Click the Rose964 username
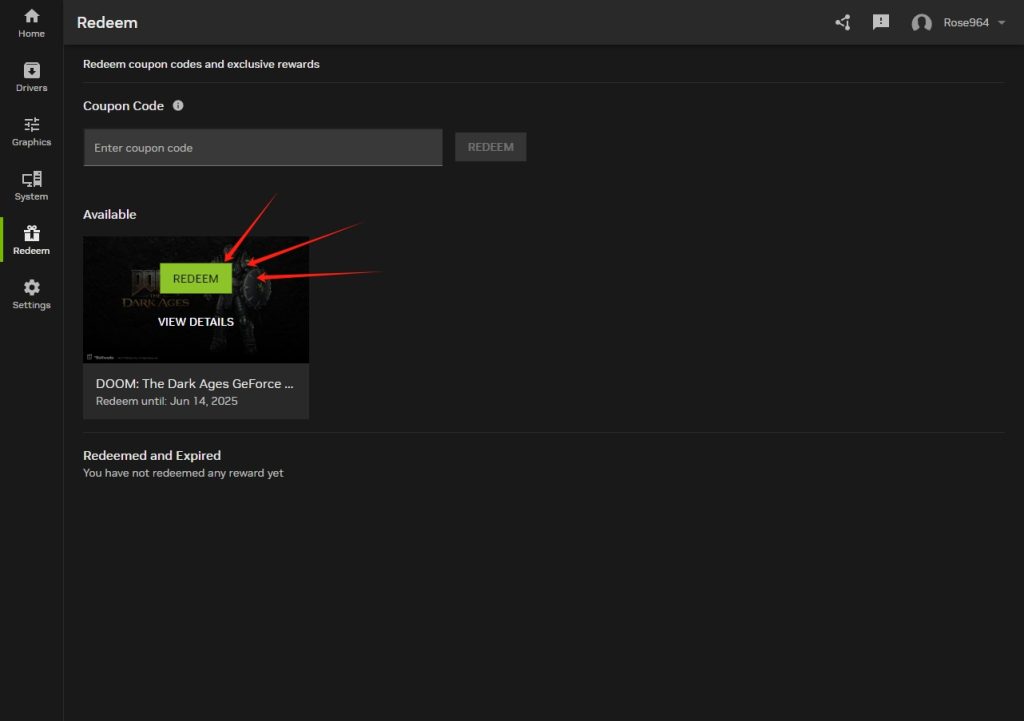 tap(966, 23)
